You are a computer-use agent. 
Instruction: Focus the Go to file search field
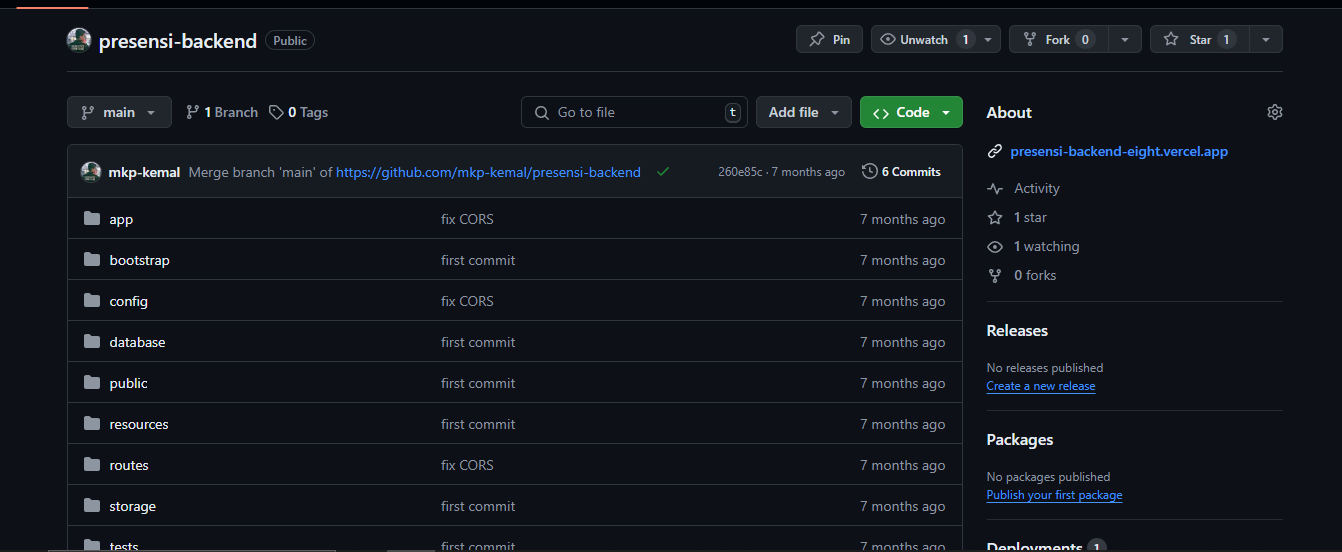point(634,112)
